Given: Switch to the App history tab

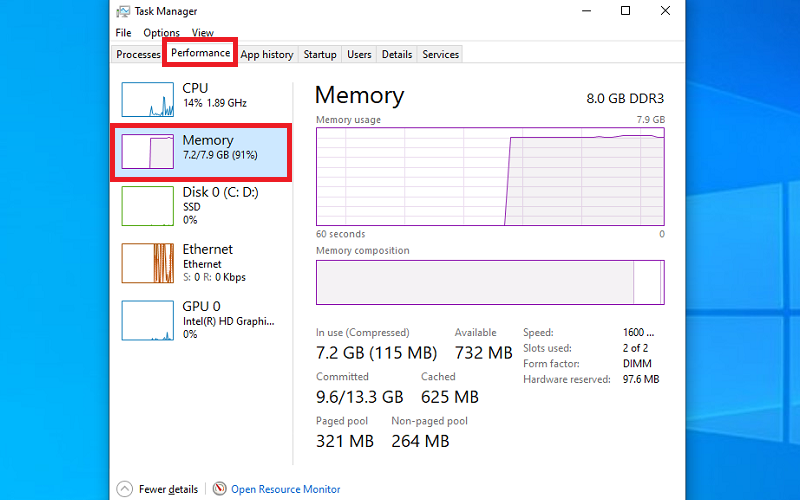Looking at the screenshot, I should coord(267,55).
